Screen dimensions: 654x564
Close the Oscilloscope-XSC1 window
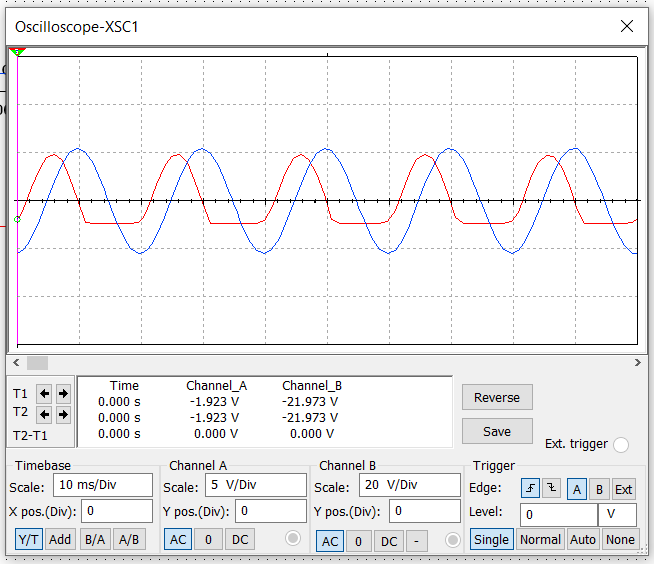pyautogui.click(x=626, y=26)
